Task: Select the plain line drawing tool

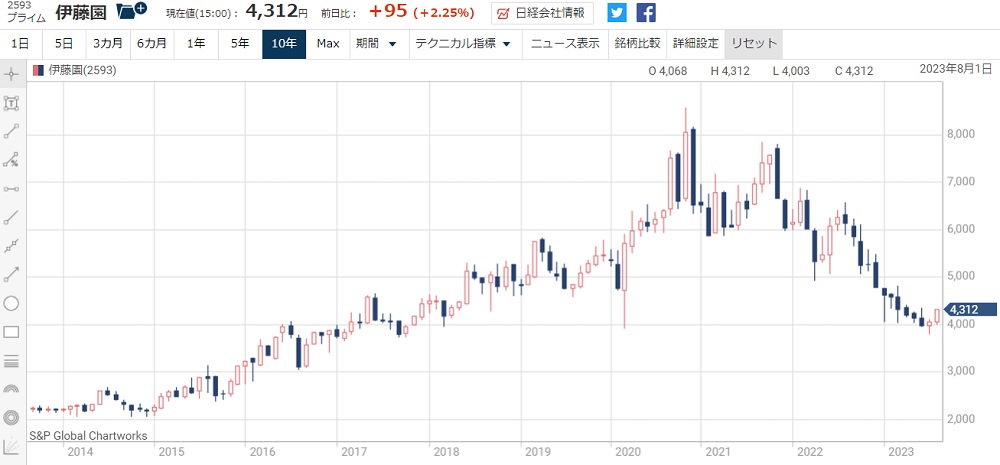Action: point(11,218)
